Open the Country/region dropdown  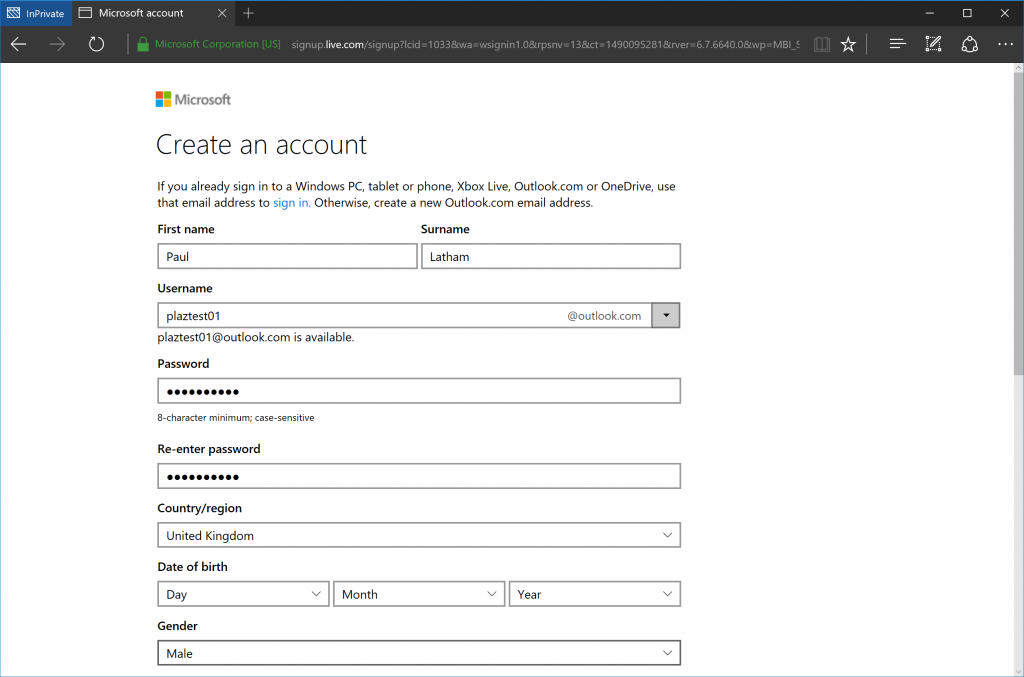click(x=419, y=535)
